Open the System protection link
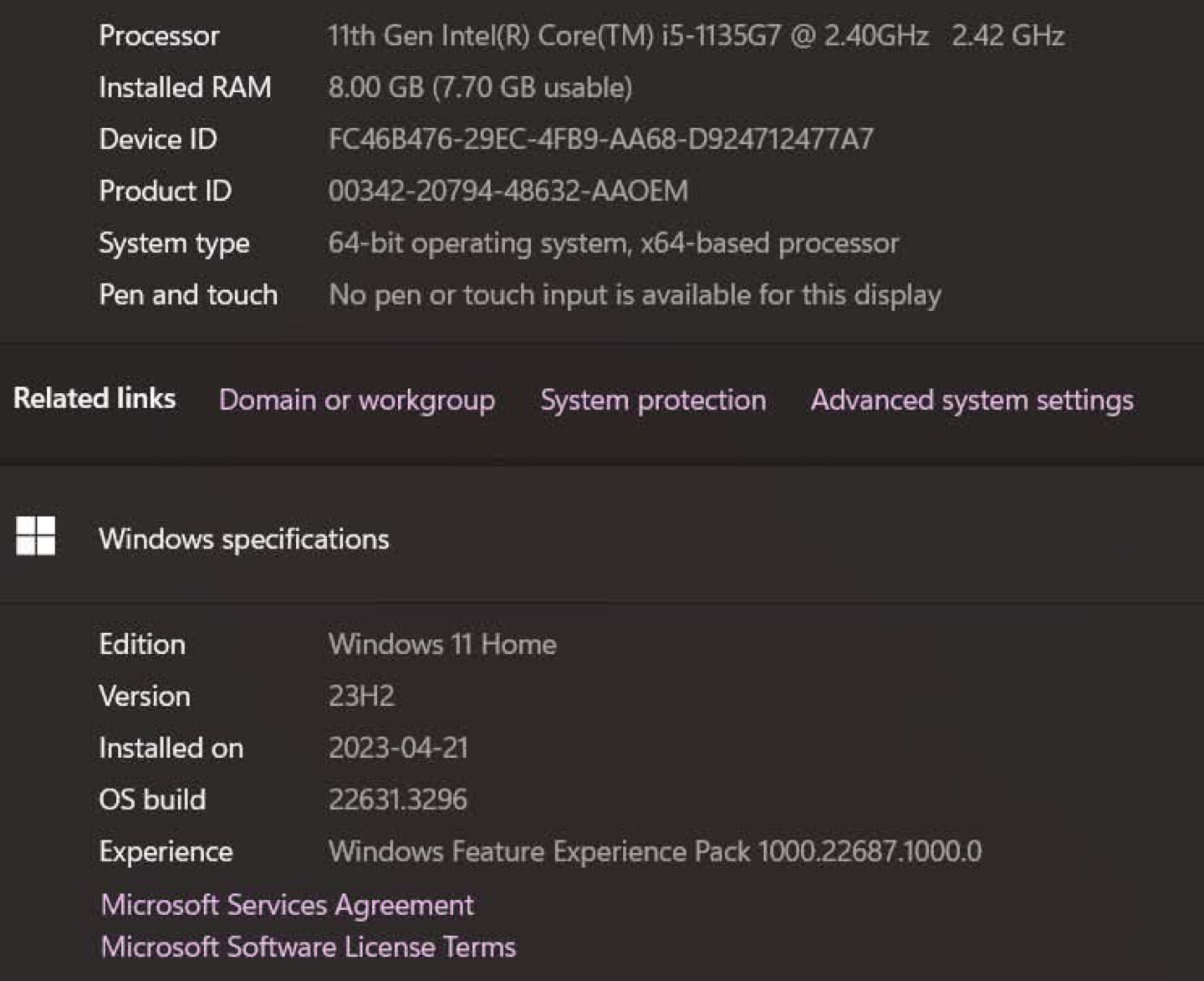This screenshot has width=1204, height=981. coord(653,400)
